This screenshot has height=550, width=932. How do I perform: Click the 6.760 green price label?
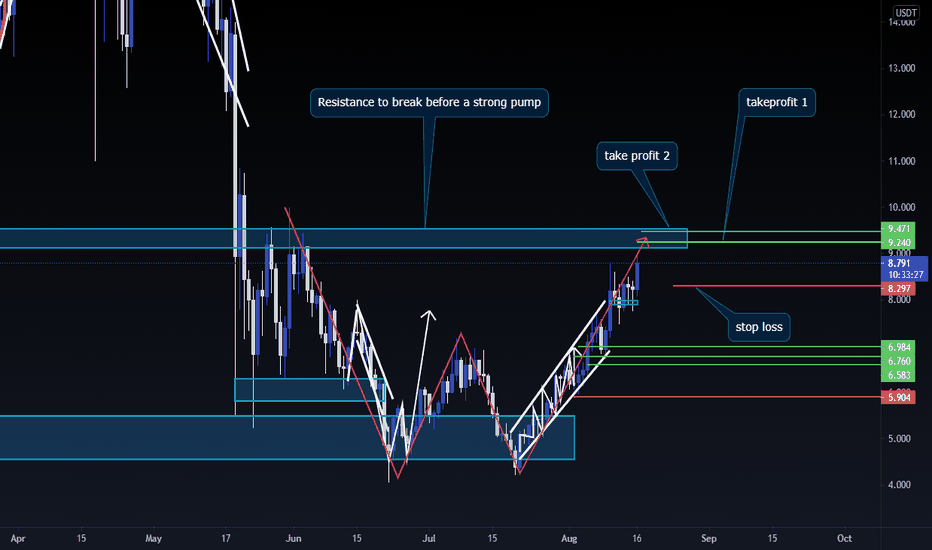[898, 362]
